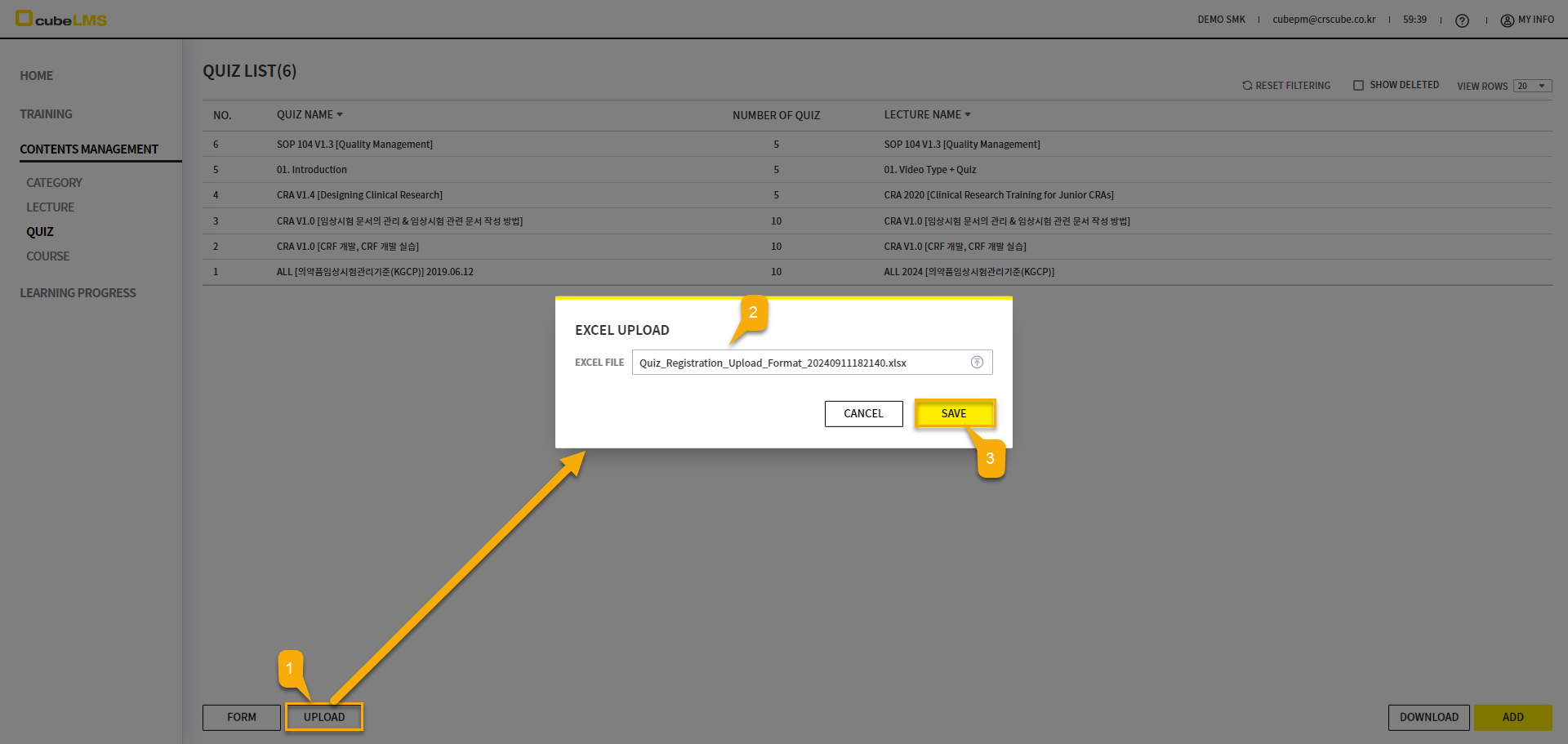Go to the Home menu
Screen dimensions: 1568x744
pos(37,76)
